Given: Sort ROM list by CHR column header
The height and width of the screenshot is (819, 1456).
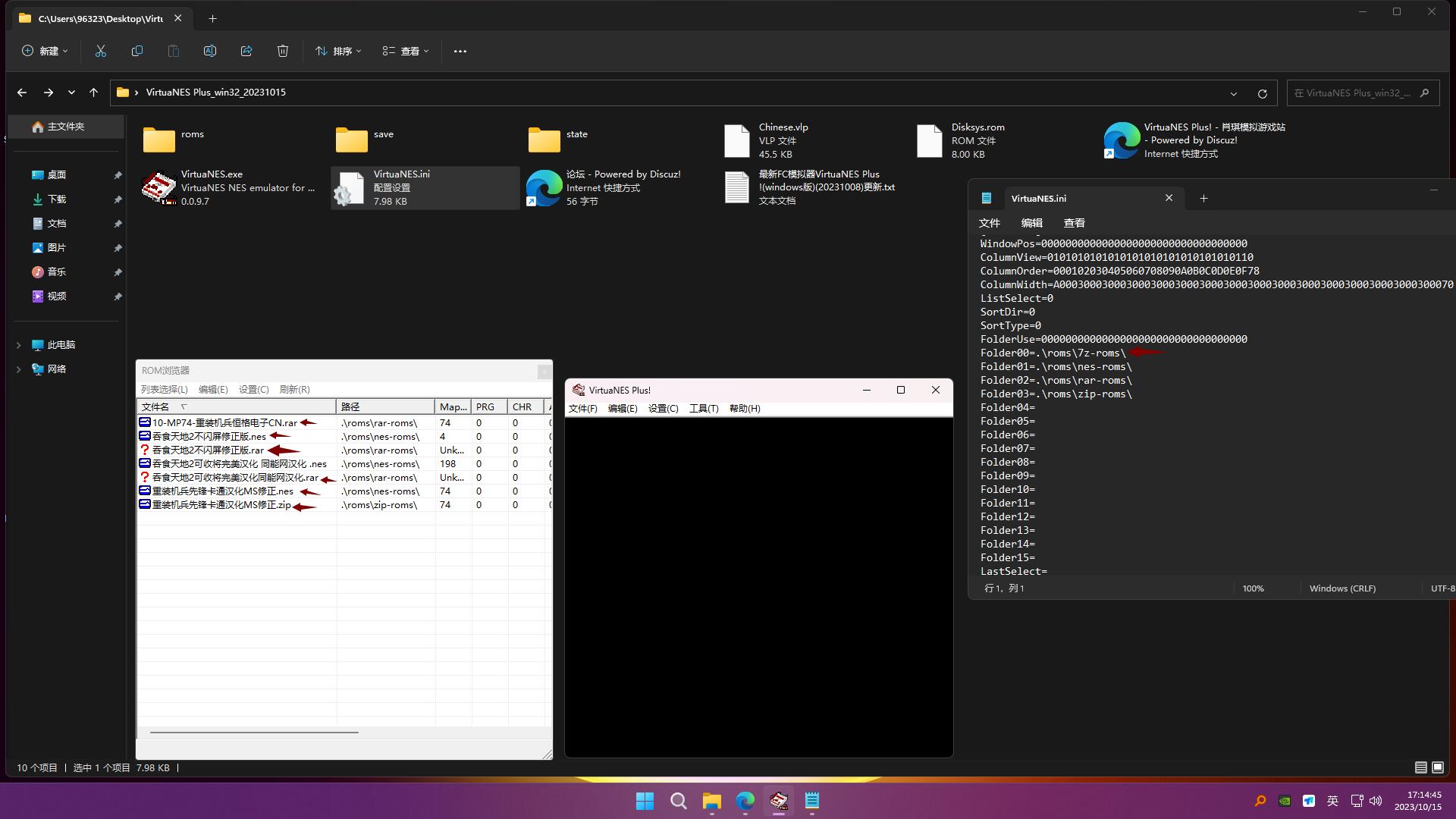Looking at the screenshot, I should pos(526,407).
